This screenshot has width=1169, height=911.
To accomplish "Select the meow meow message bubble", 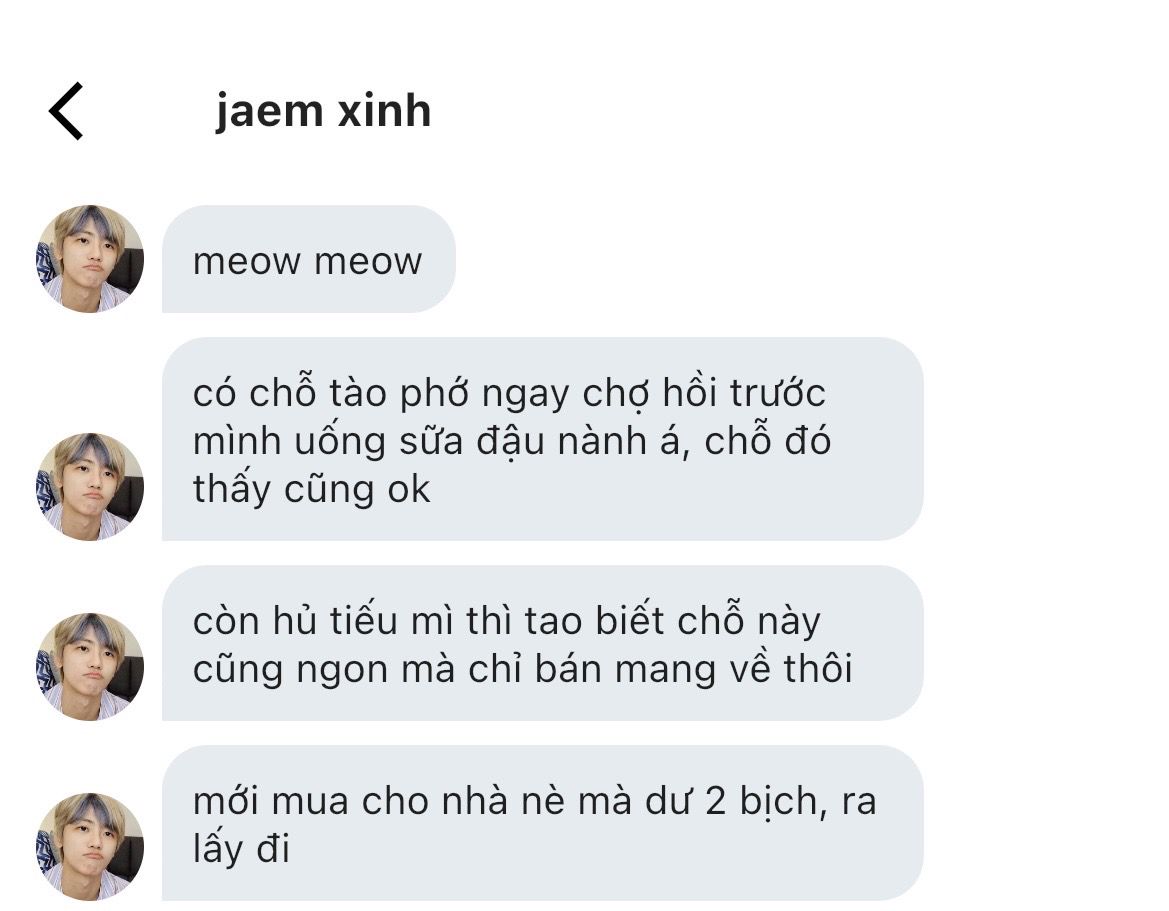I will pos(309,259).
